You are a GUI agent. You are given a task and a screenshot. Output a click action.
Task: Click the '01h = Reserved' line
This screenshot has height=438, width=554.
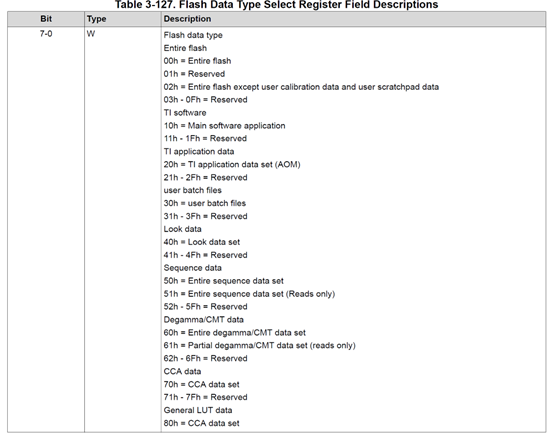coord(194,74)
